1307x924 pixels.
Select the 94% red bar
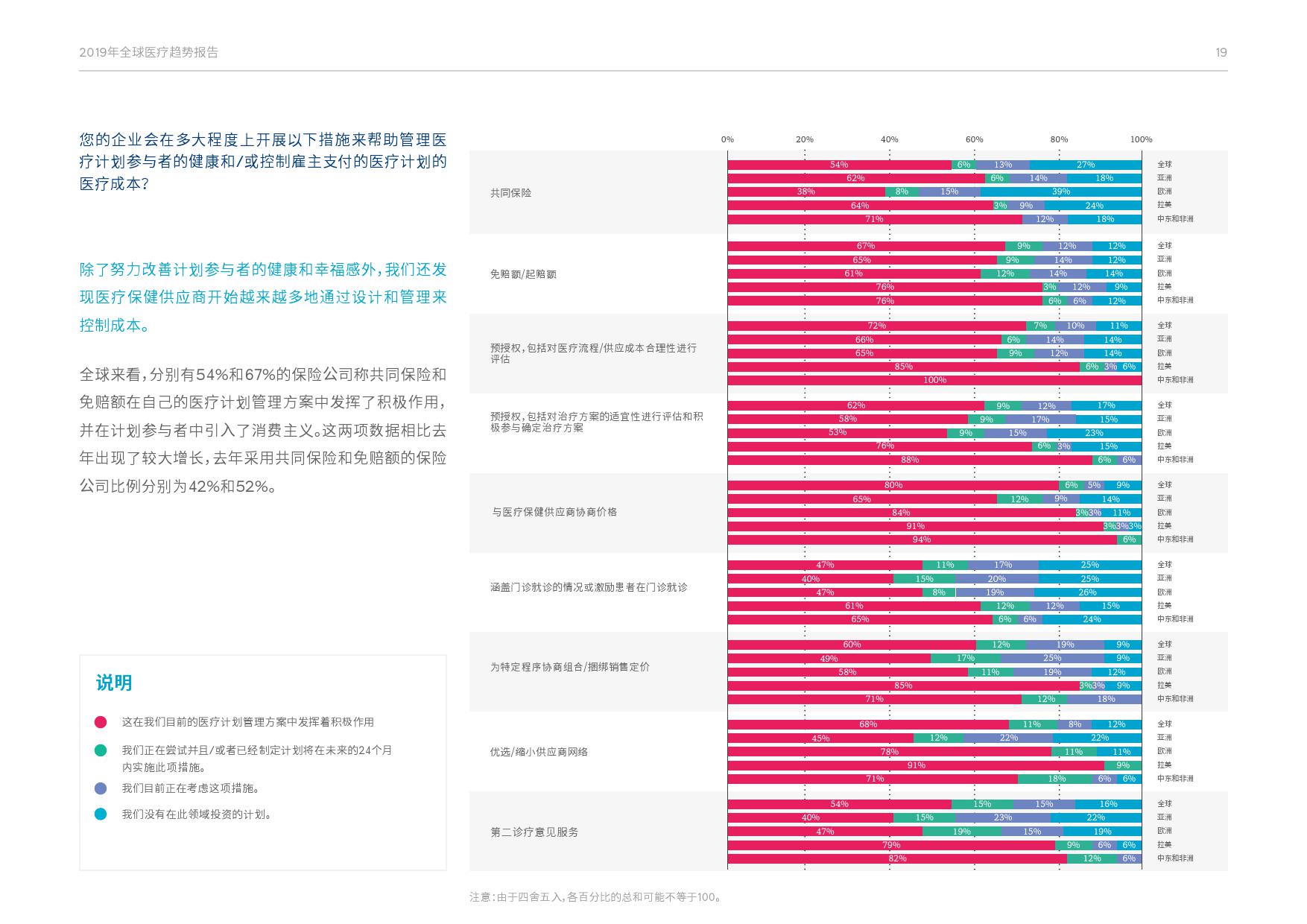click(922, 539)
